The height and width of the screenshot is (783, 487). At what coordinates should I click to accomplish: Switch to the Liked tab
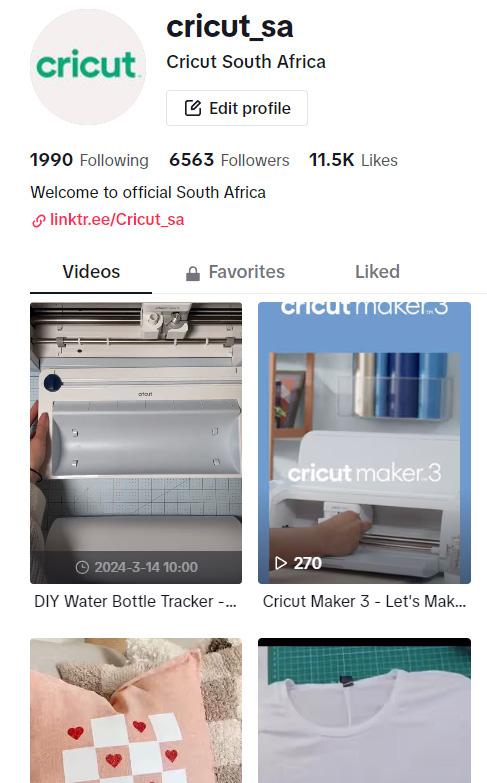click(377, 272)
